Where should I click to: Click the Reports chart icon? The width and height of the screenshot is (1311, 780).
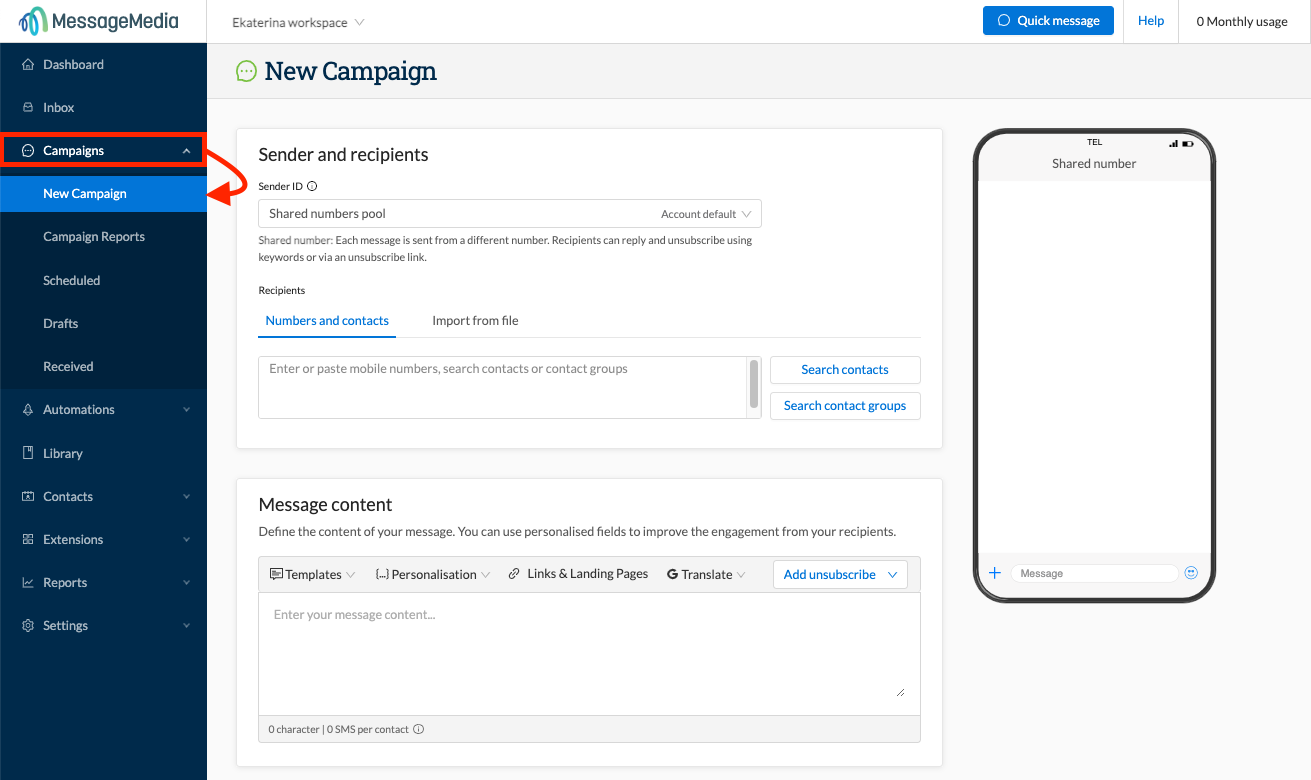point(28,583)
